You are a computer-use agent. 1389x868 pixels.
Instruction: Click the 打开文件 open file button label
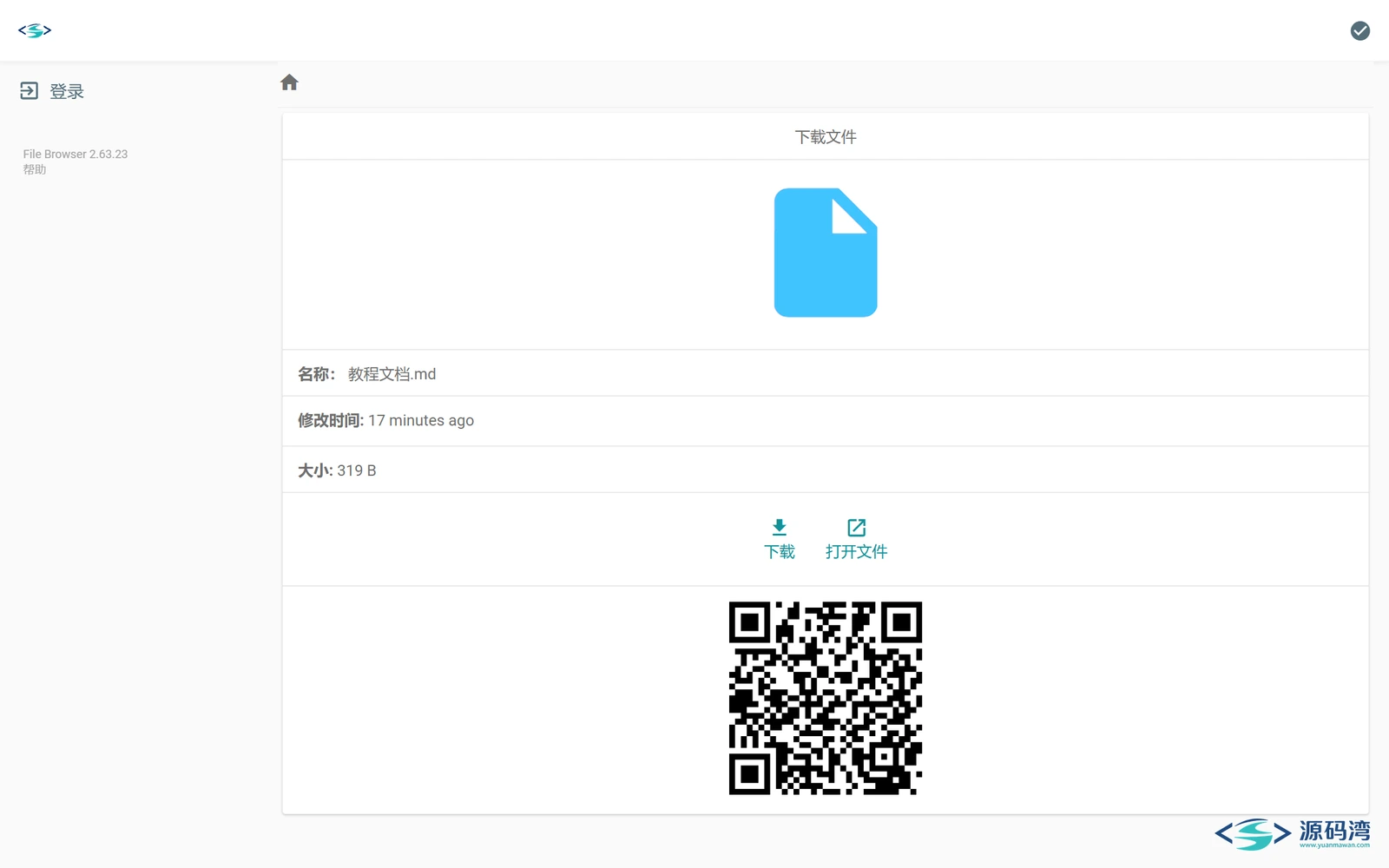(x=856, y=552)
